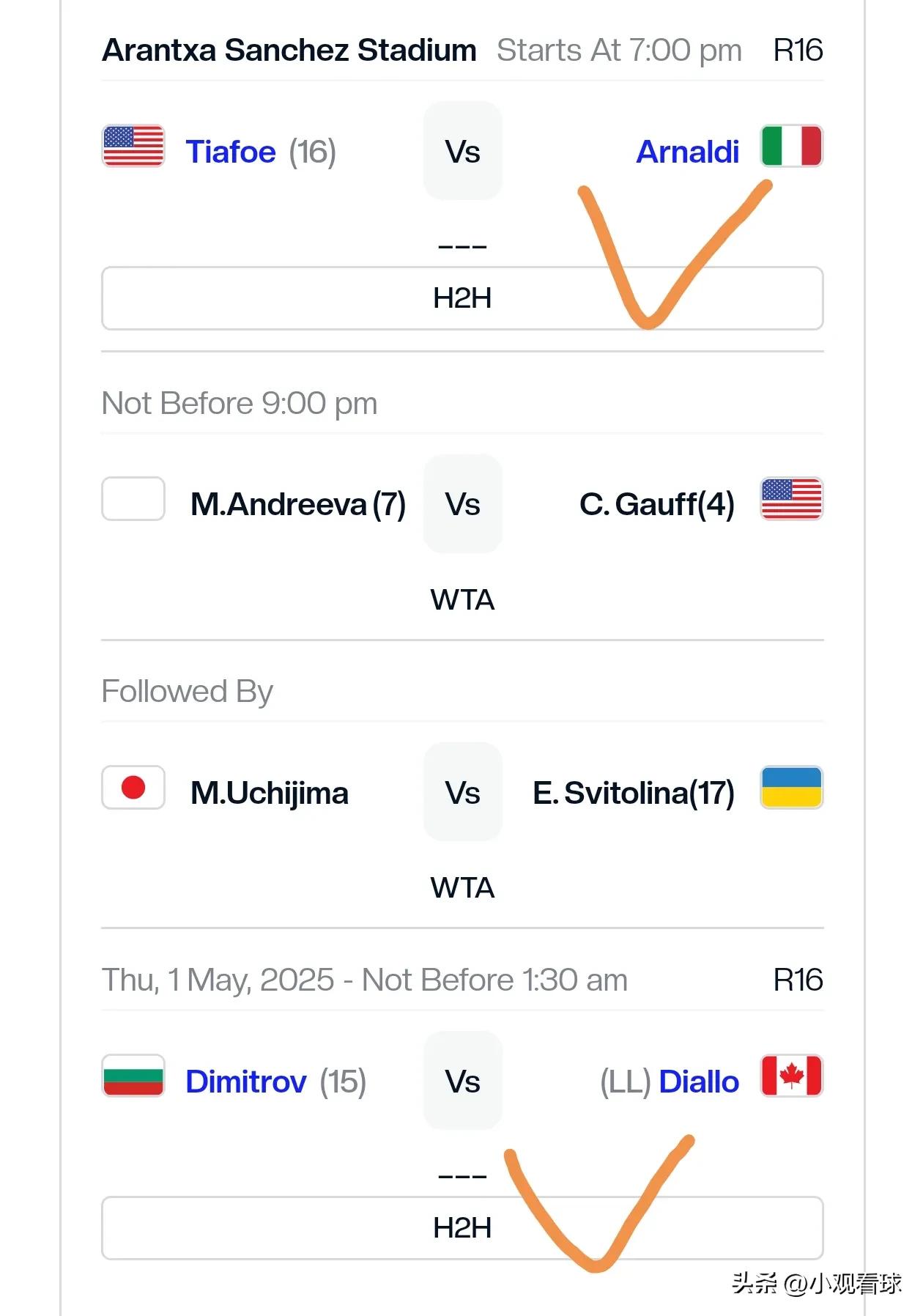The height and width of the screenshot is (1316, 923).
Task: Open Diallo player link
Action: (x=699, y=1082)
